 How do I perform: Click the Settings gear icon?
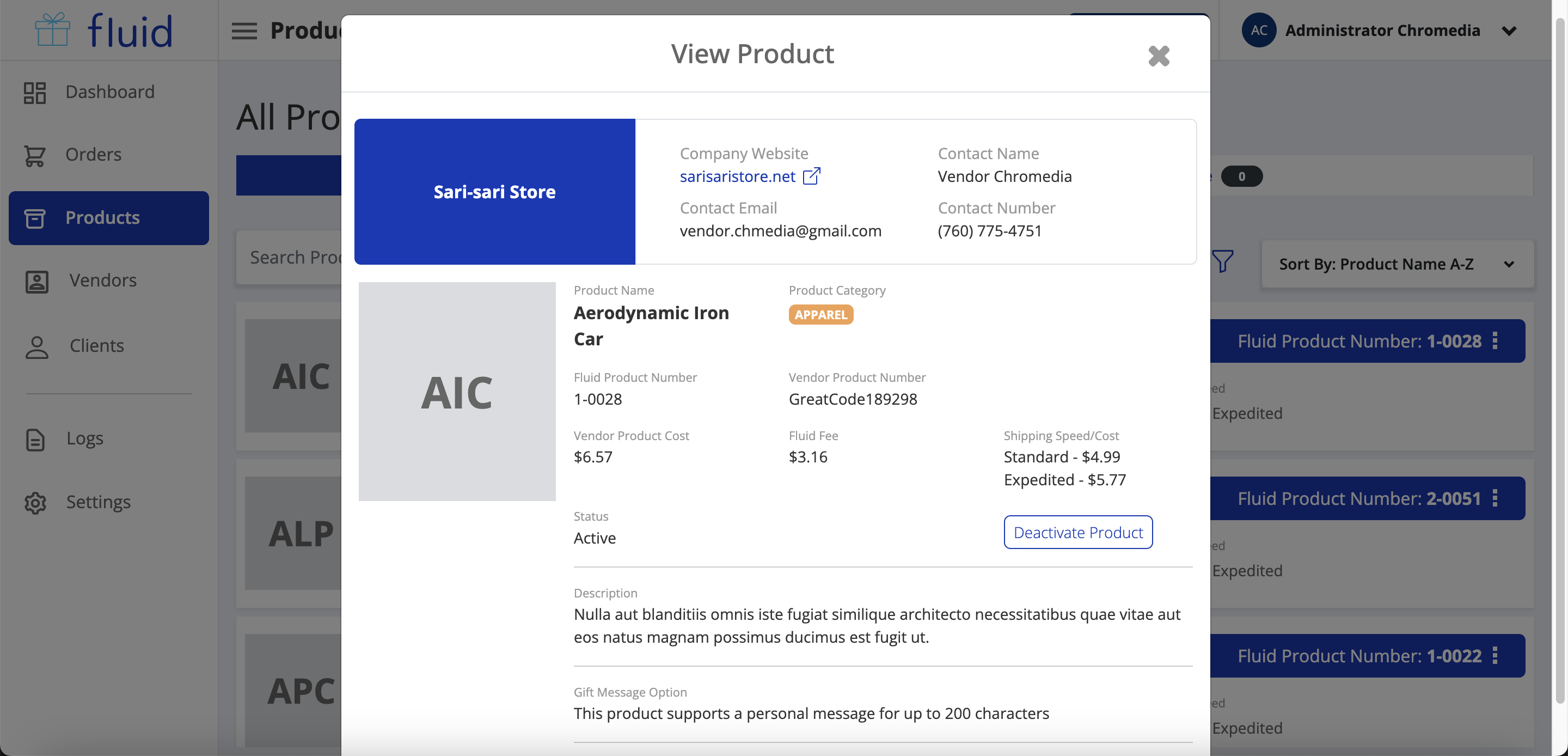pos(35,503)
